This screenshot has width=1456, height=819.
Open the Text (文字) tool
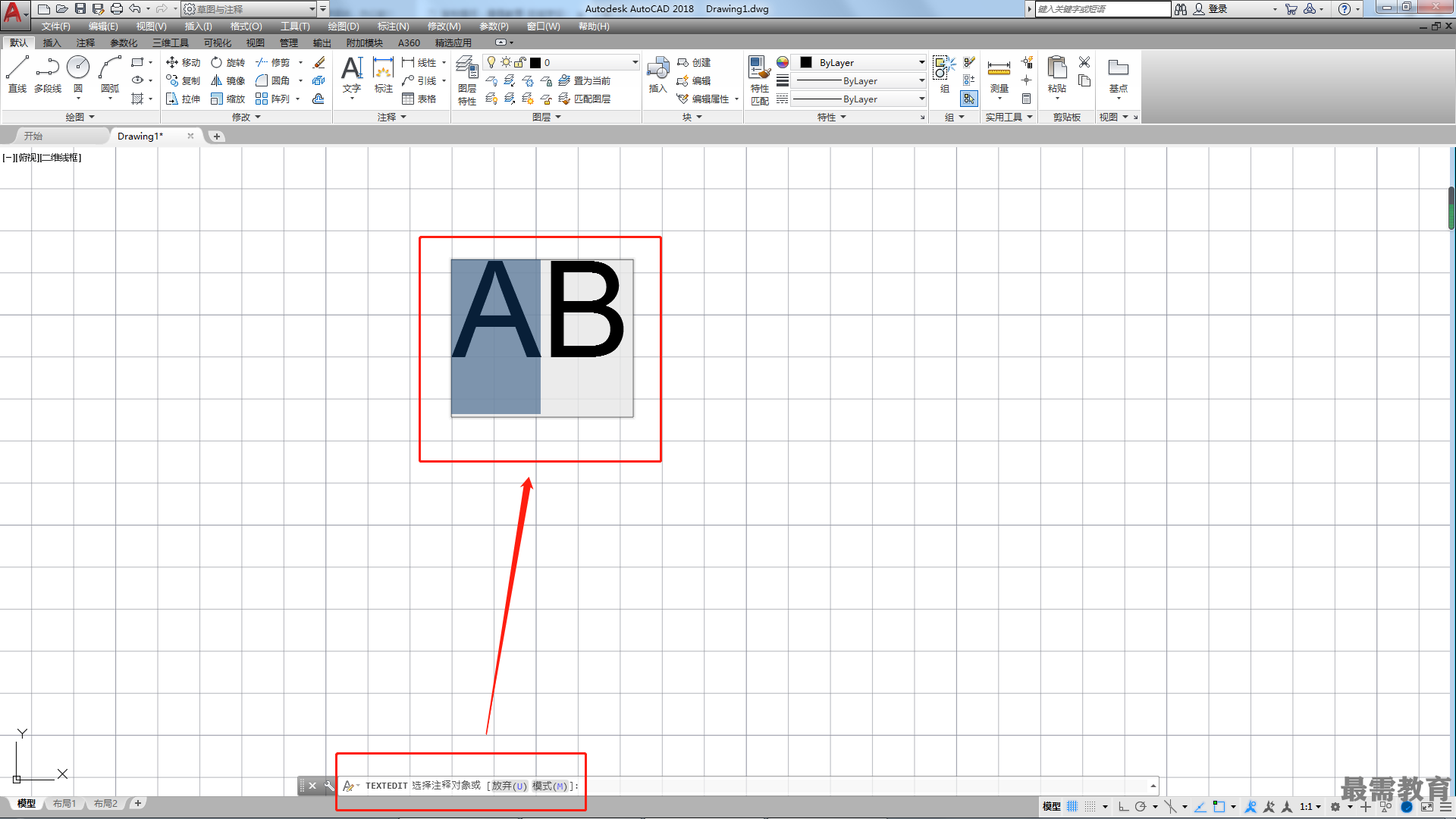point(352,74)
